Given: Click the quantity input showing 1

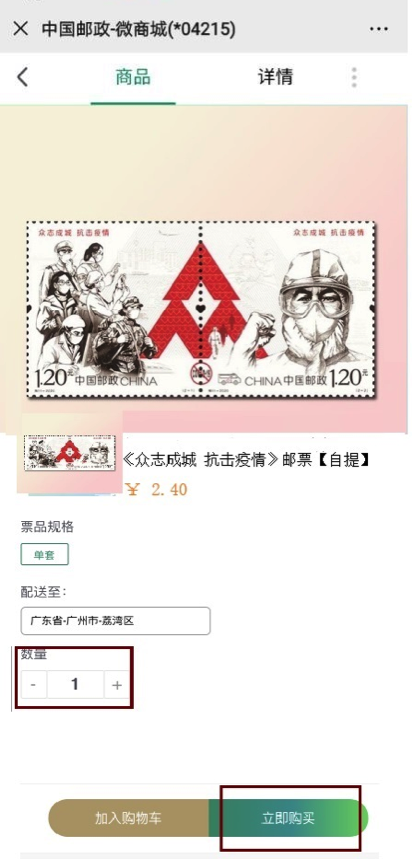Looking at the screenshot, I should pos(75,685).
